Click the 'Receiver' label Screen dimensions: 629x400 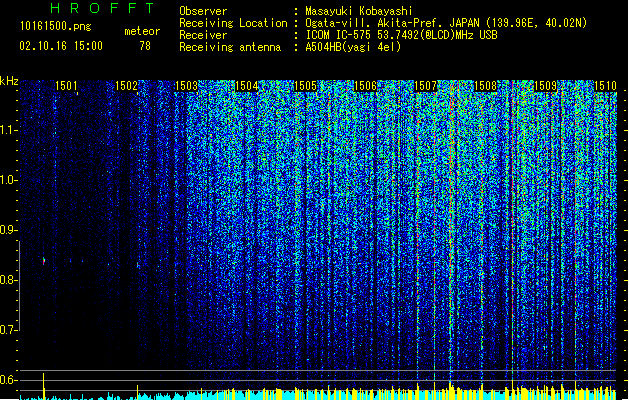(203, 35)
